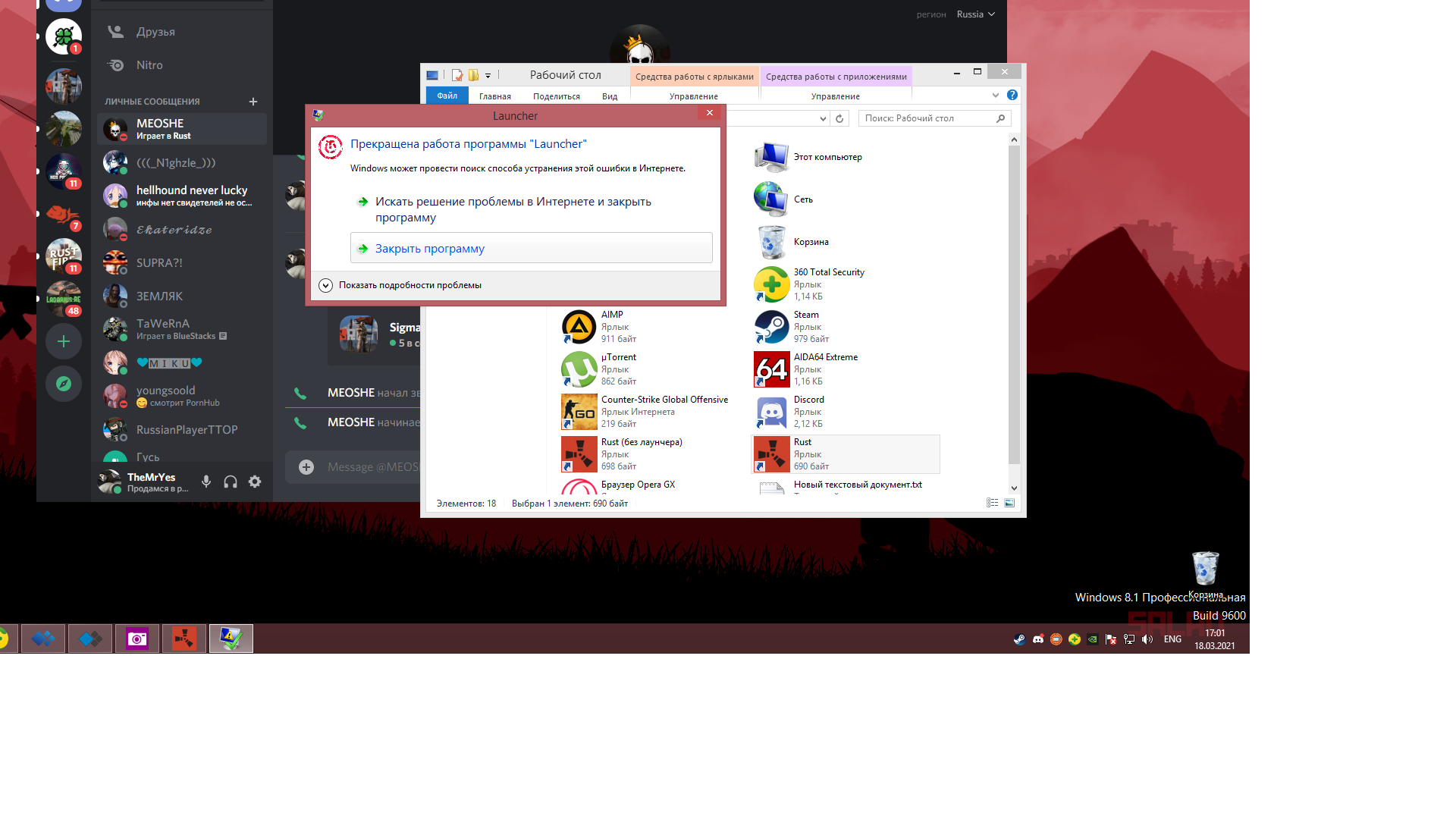Screen dimensions: 1456x819
Task: Open the RussianPlayerTTOP conversation
Action: pyautogui.click(x=182, y=429)
